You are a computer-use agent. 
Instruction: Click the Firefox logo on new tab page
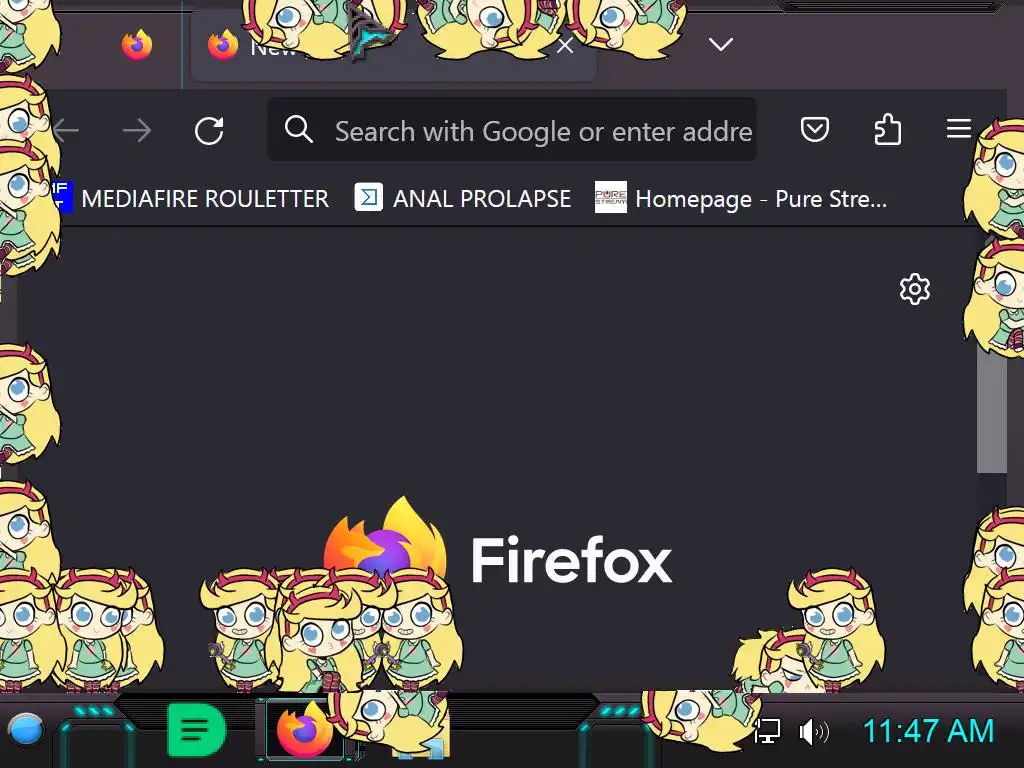pos(385,539)
